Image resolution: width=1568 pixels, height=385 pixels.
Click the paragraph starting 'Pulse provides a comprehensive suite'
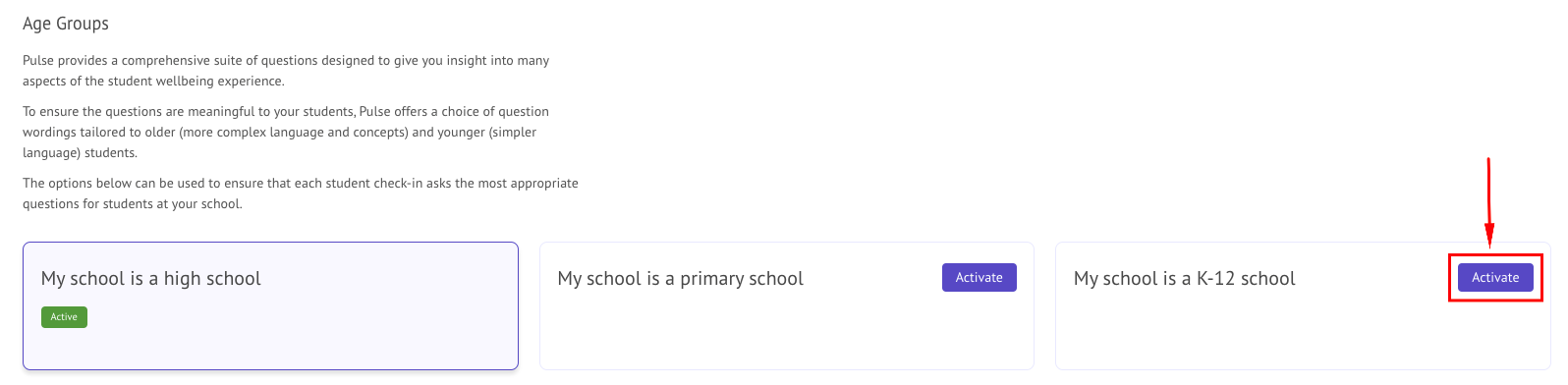pyautogui.click(x=286, y=71)
